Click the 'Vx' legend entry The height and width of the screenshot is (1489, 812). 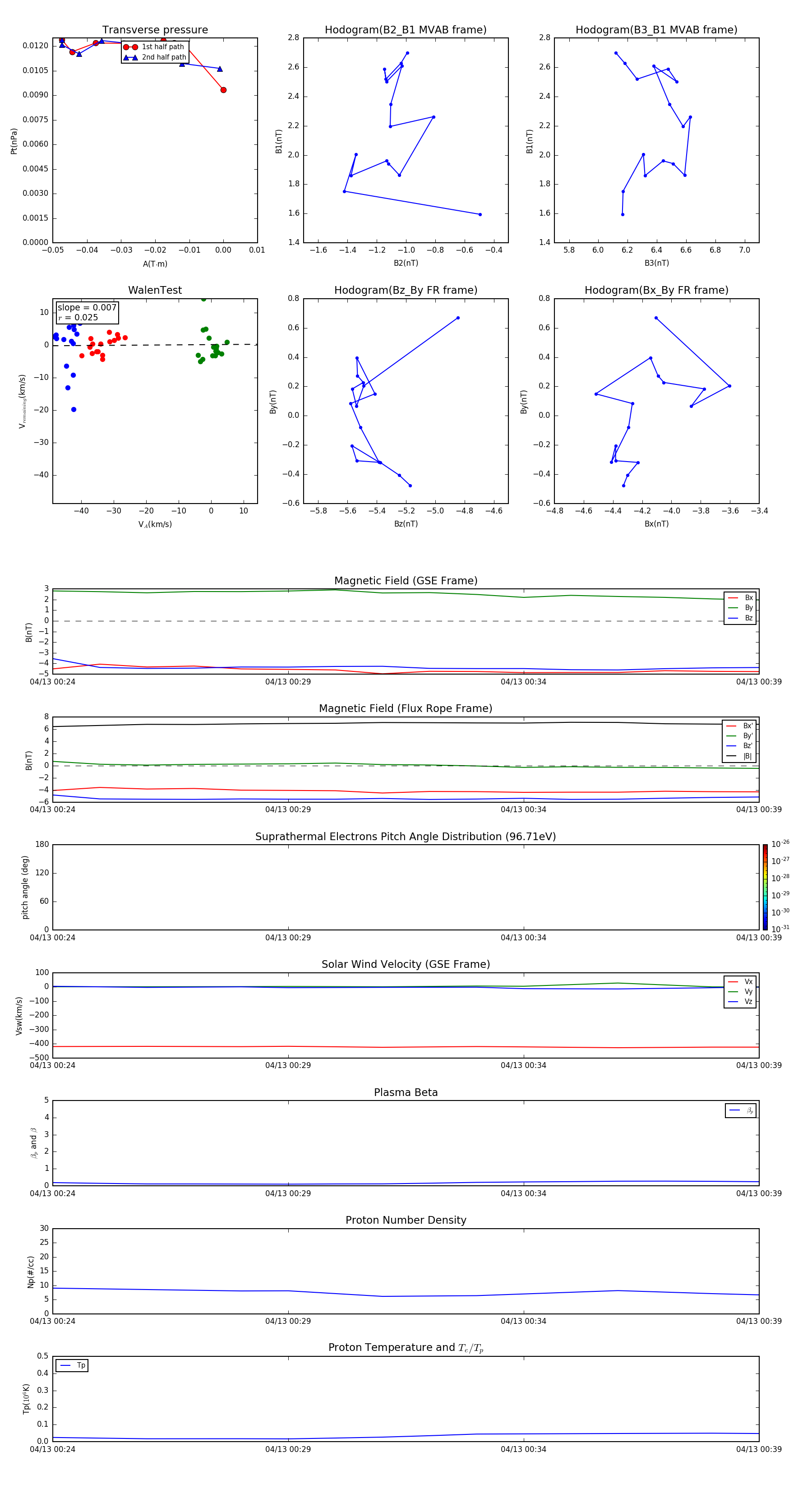click(740, 982)
